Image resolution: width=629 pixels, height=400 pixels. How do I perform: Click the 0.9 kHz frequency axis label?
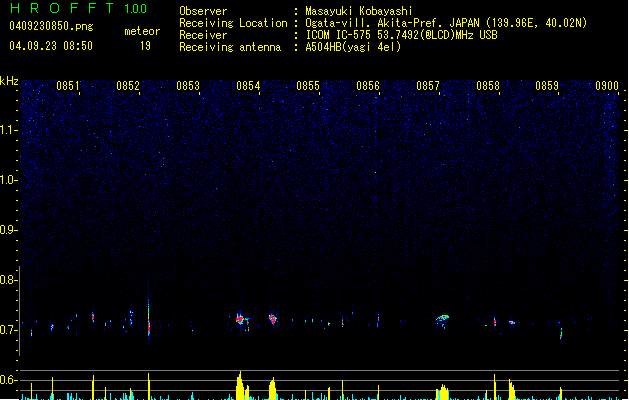click(x=9, y=230)
